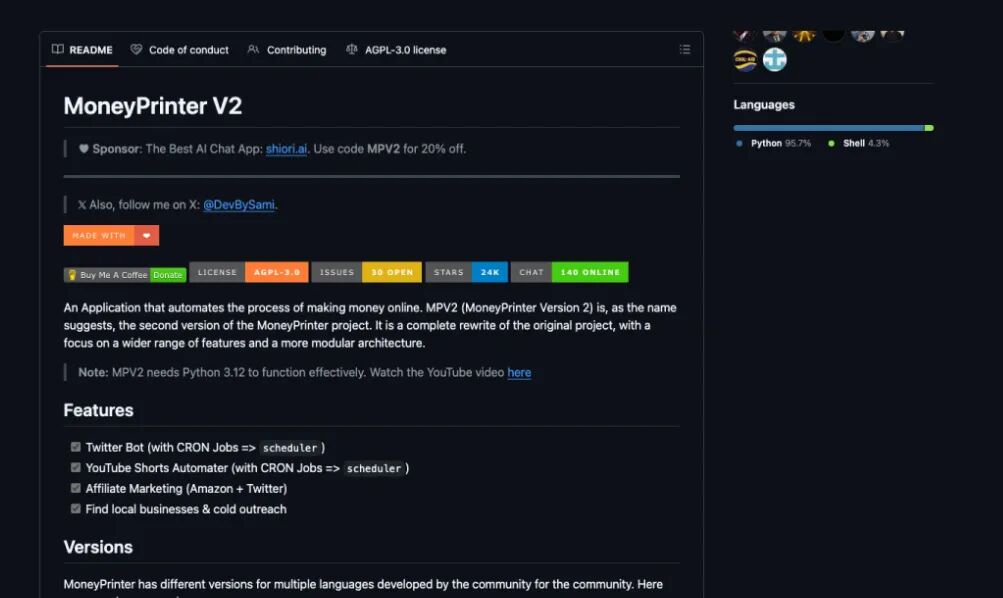Click the Features heading
The image size is (1003, 598).
(99, 410)
